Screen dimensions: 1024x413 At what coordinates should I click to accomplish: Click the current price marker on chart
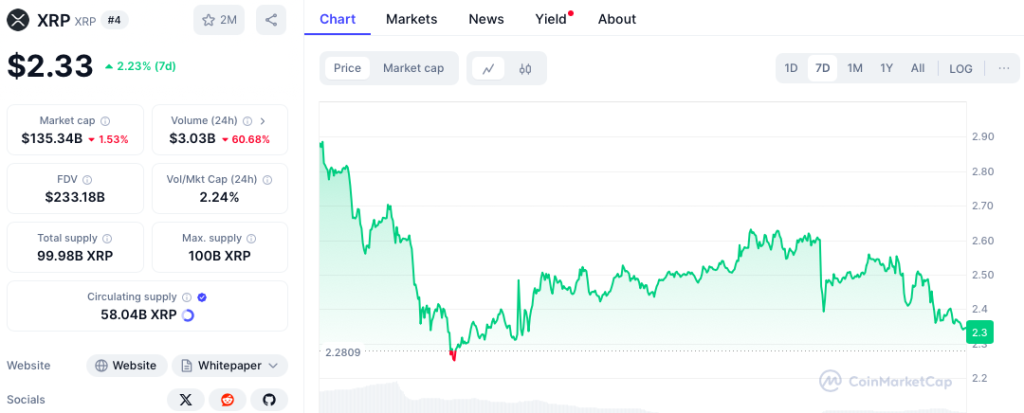click(x=979, y=332)
